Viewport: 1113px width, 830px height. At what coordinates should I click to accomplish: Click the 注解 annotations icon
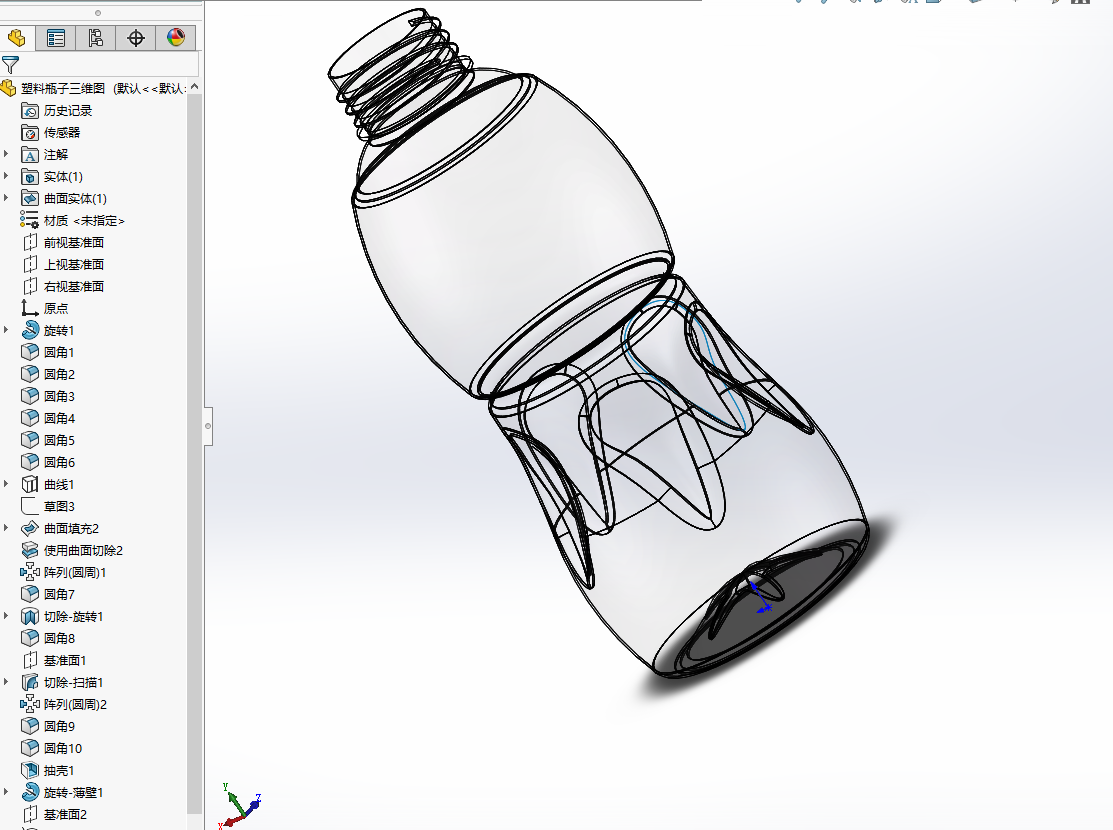(30, 154)
